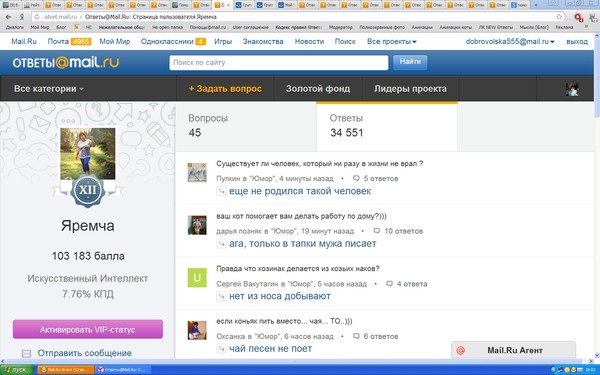Click выход logout link
600x375 pixels.
click(x=577, y=41)
